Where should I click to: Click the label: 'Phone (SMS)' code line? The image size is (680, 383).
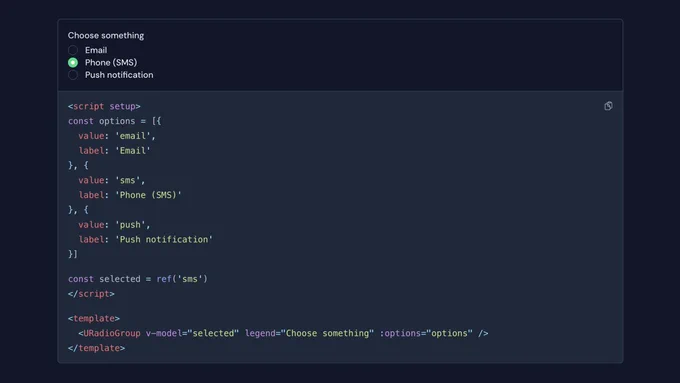point(130,195)
